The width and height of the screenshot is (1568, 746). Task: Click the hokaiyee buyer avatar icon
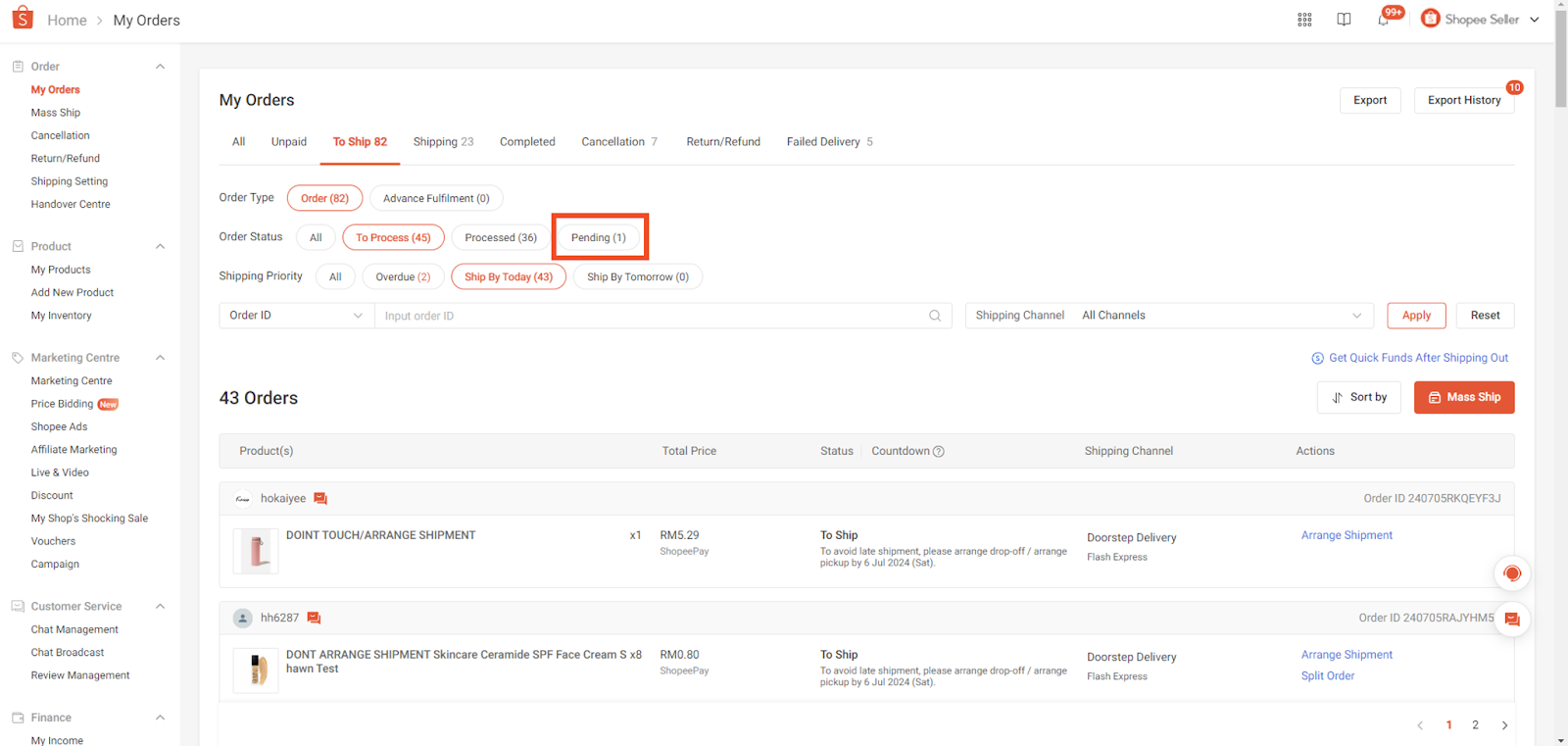242,499
